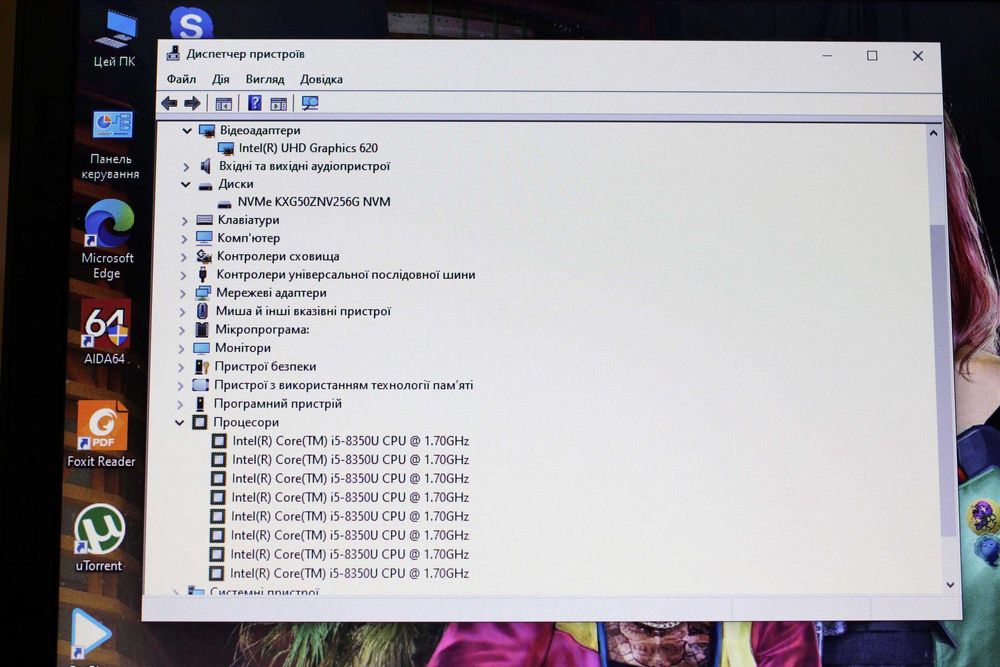Open Панель керування desktop icon
Viewport: 1000px width, 667px height.
click(x=111, y=144)
